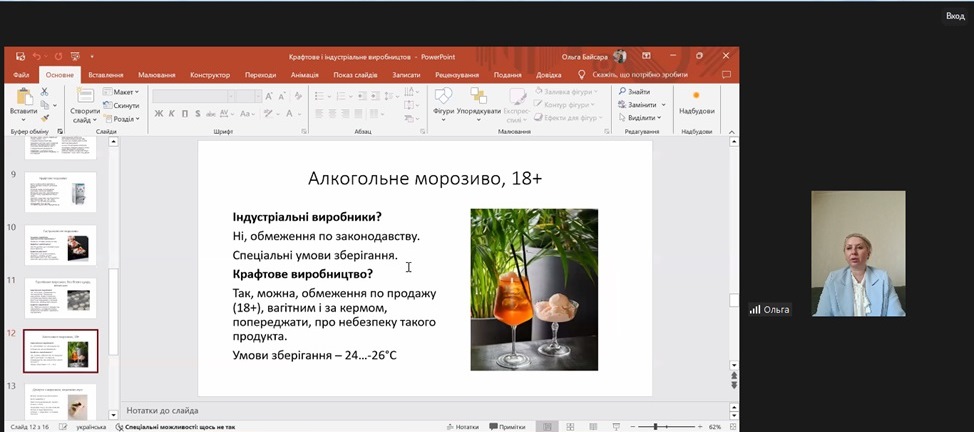Viewport: 974px width, 432px height.
Task: Click the Вставити paste icon
Action: pos(23,97)
